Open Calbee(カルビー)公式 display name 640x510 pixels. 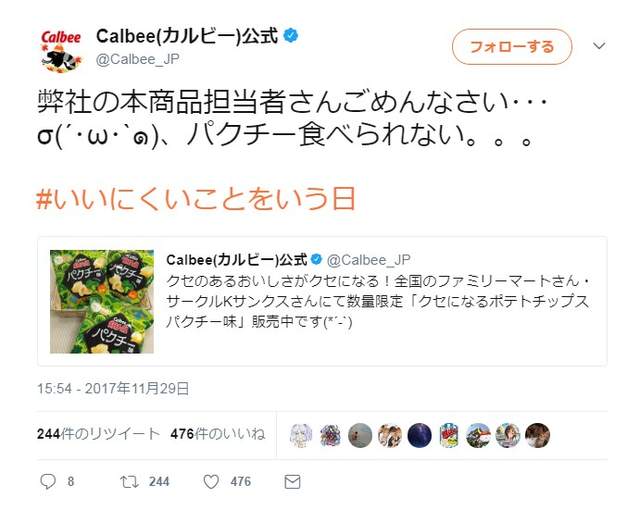[x=187, y=36]
